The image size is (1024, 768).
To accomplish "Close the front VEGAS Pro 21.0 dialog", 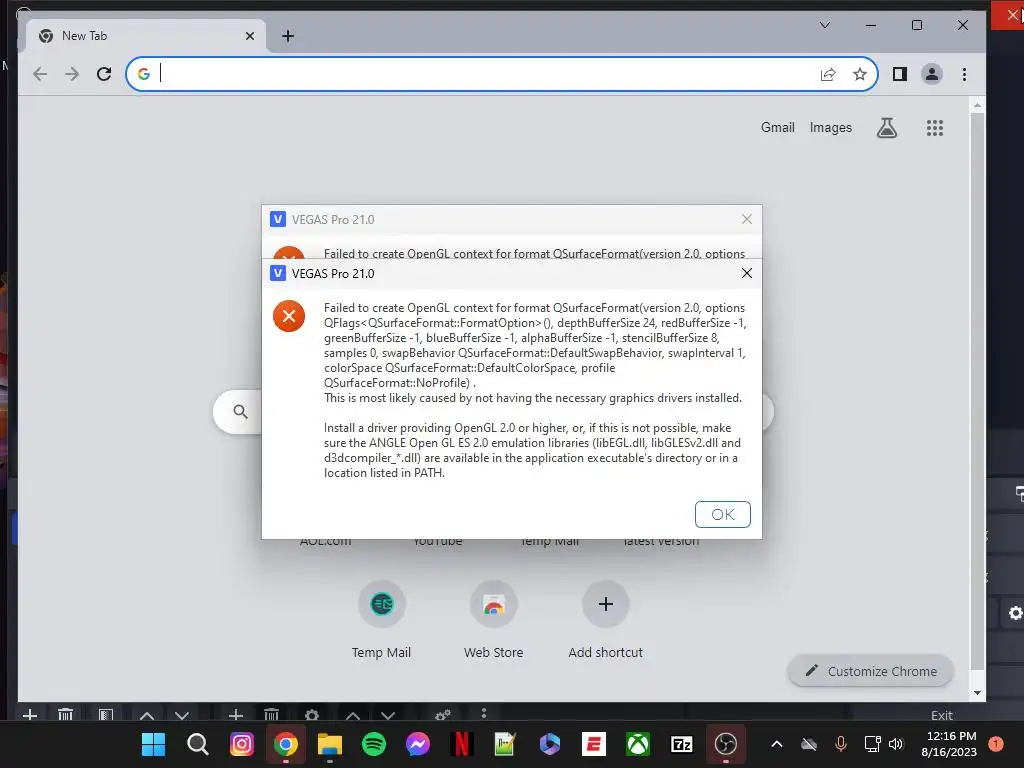I will coord(746,273).
